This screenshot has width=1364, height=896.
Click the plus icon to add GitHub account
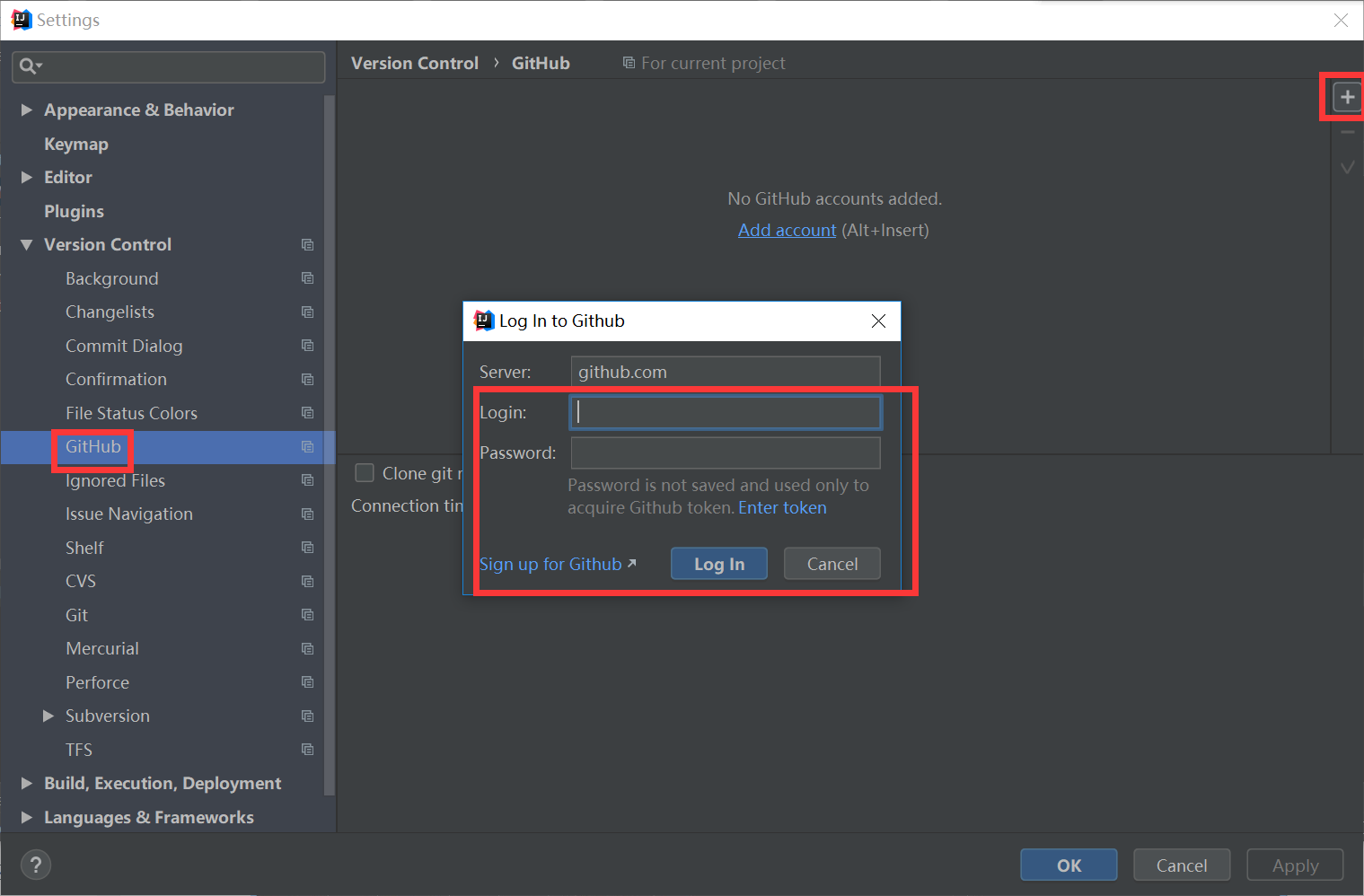tap(1347, 97)
